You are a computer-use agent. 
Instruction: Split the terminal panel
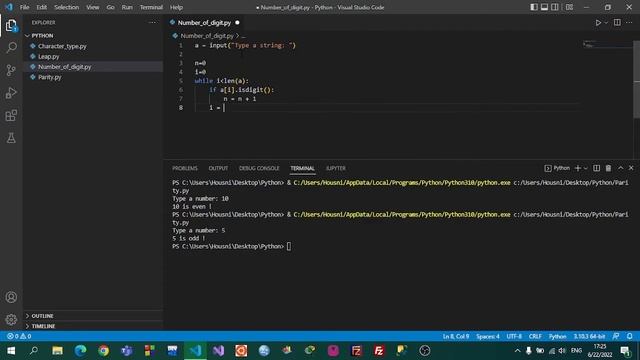pos(596,168)
